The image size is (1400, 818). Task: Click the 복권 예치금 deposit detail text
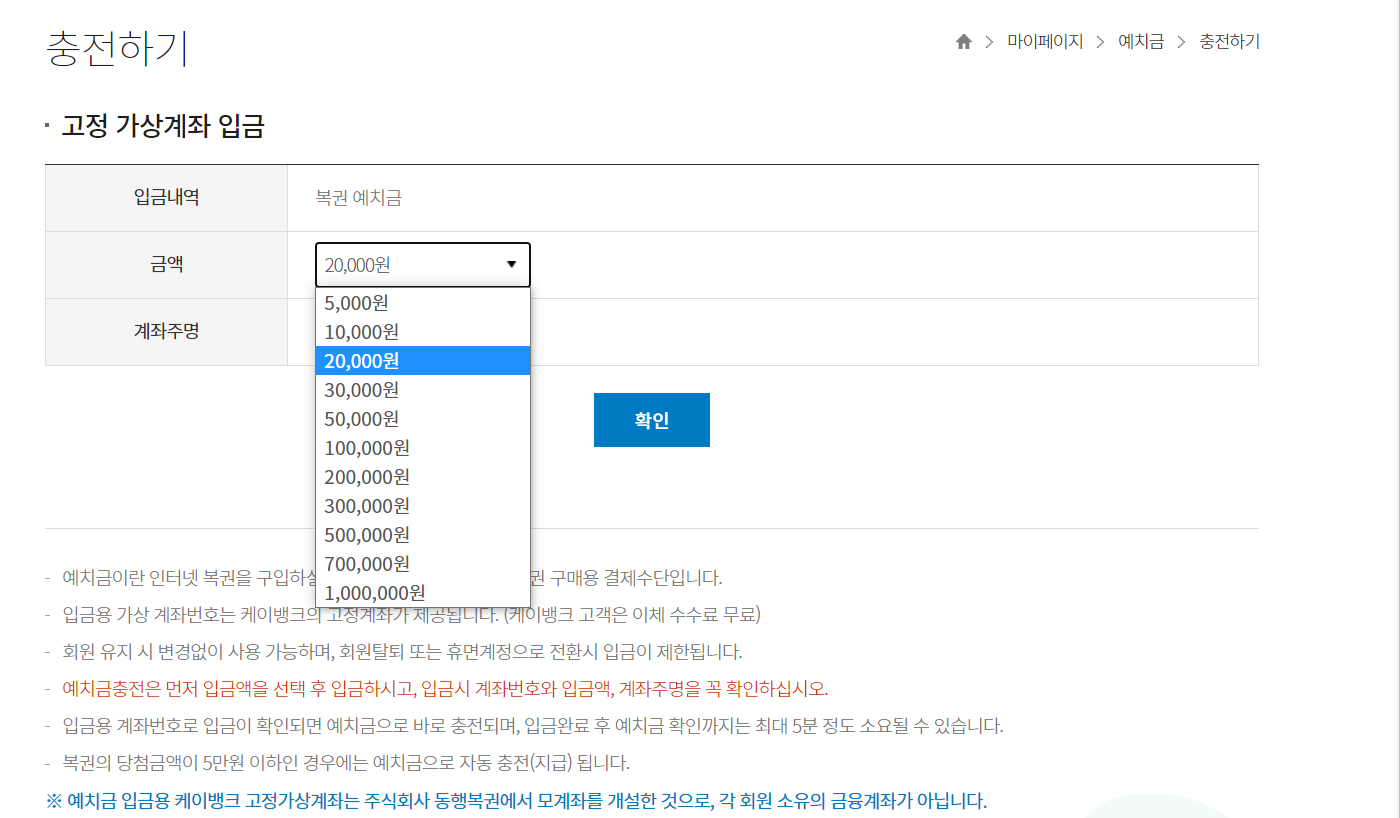(358, 198)
